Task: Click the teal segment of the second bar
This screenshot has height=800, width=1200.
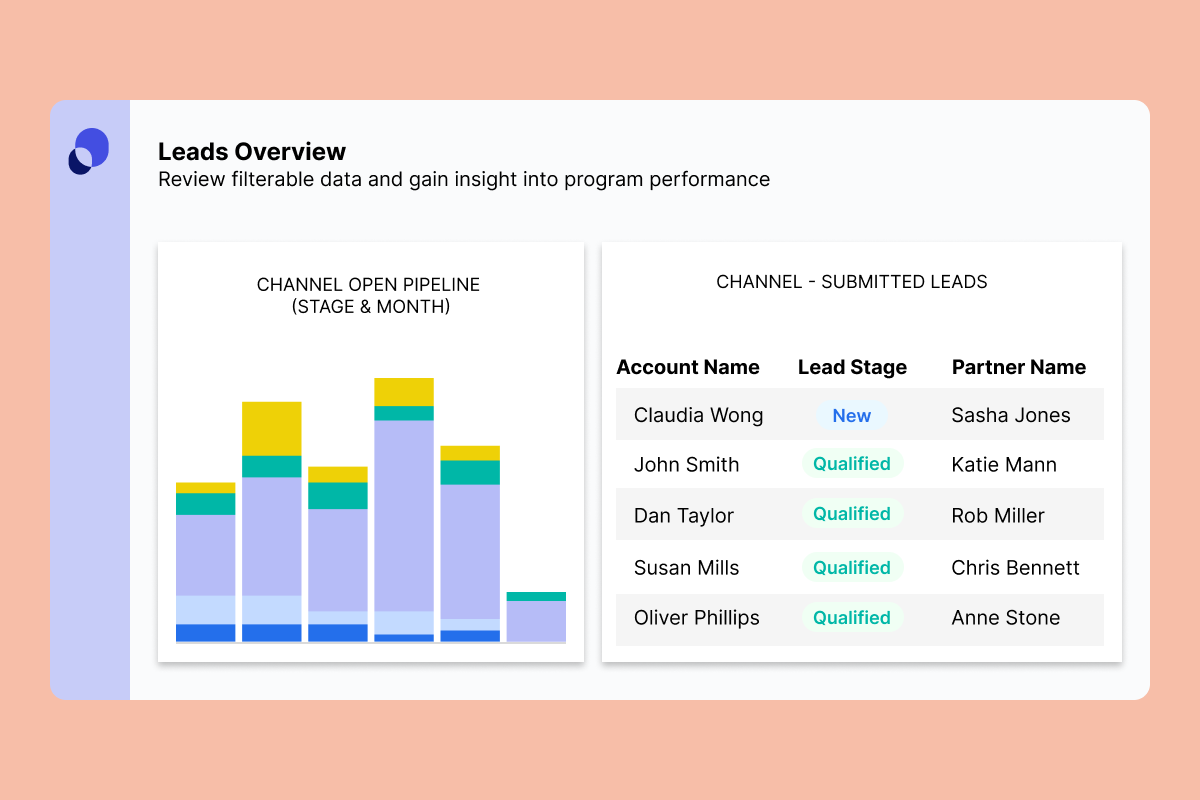Action: 271,465
